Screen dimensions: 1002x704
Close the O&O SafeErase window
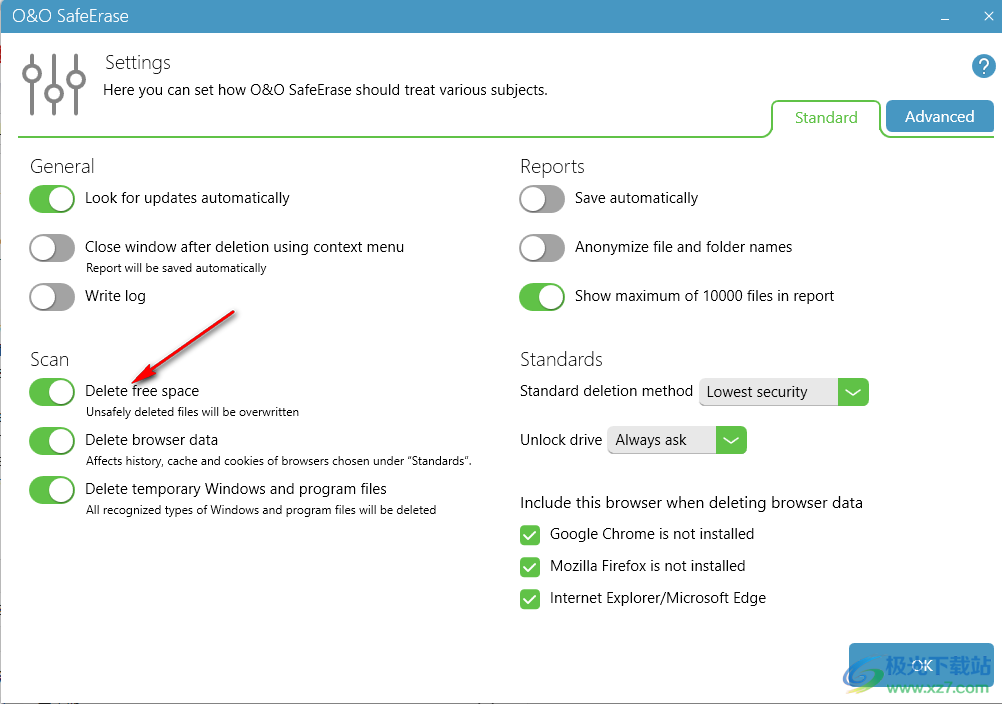988,17
